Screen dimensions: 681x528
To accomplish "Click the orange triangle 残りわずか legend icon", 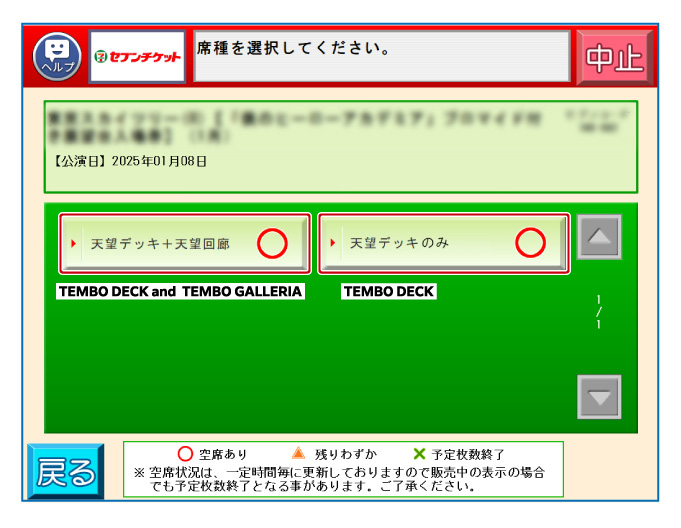I will pos(298,454).
